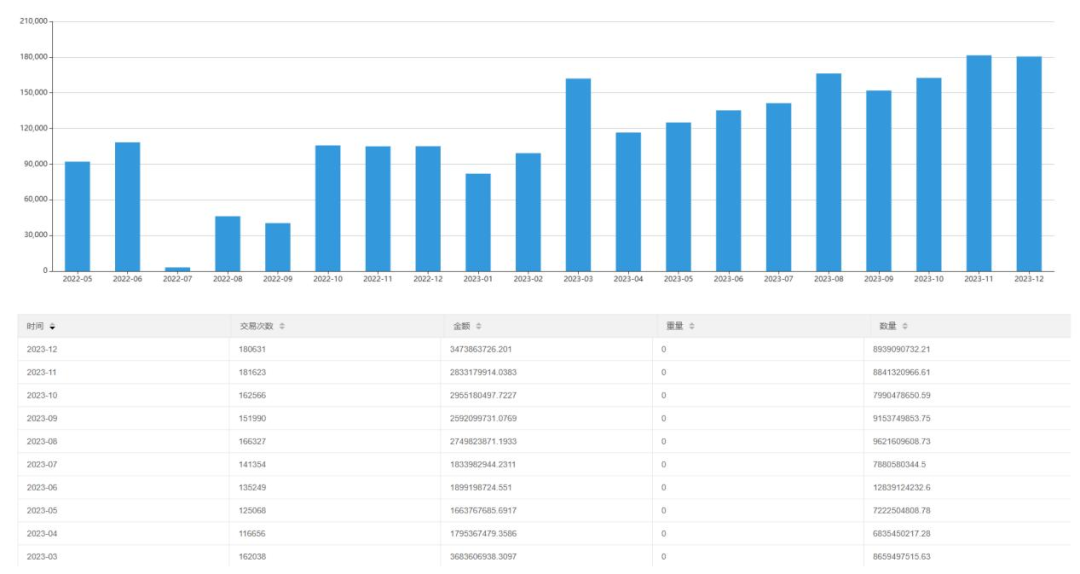Click the value 162566
This screenshot has height=574, width=1080.
click(x=252, y=396)
